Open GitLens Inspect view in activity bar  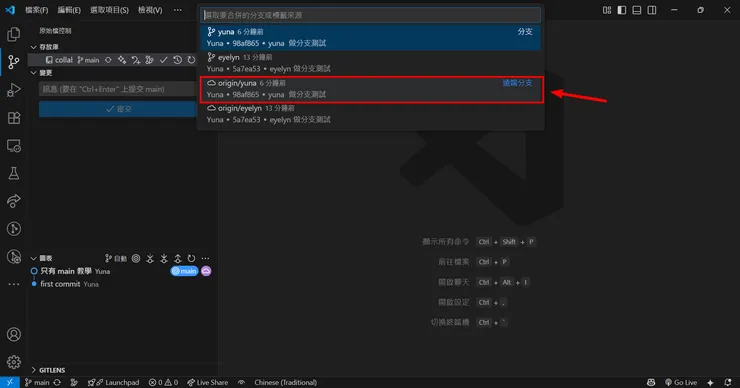tap(14, 257)
